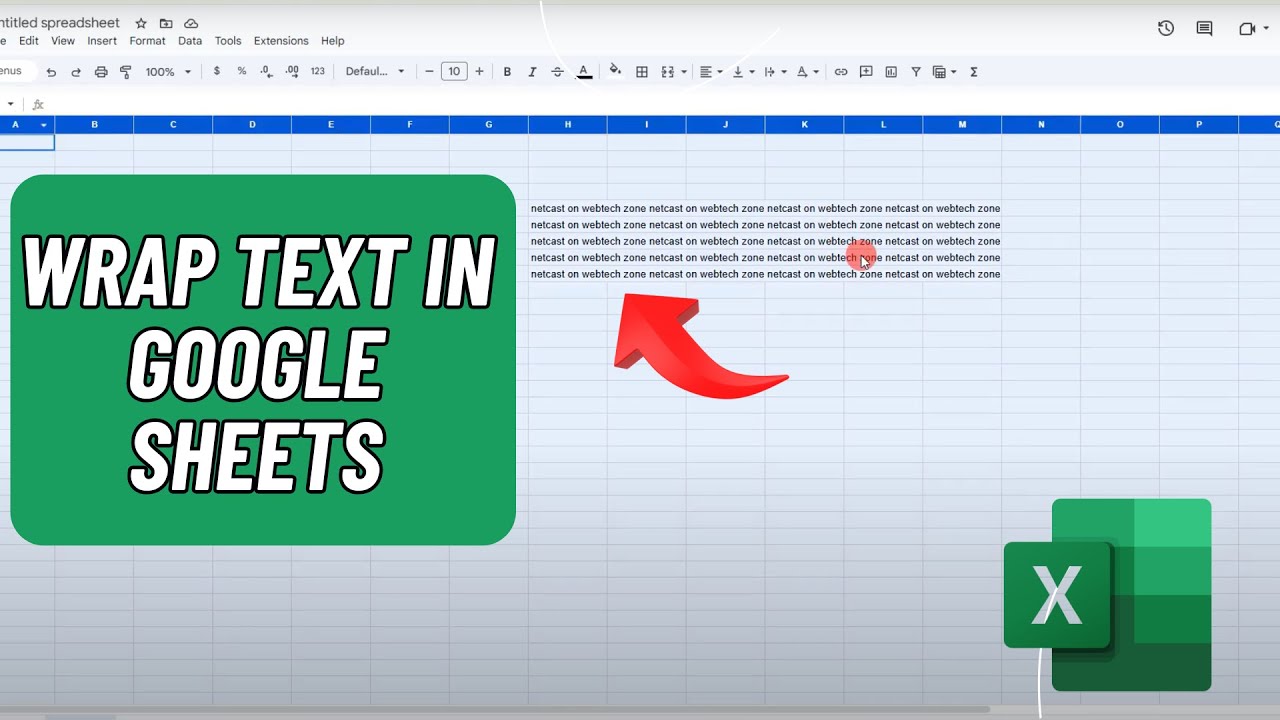Open the font family dropdown

click(x=375, y=72)
